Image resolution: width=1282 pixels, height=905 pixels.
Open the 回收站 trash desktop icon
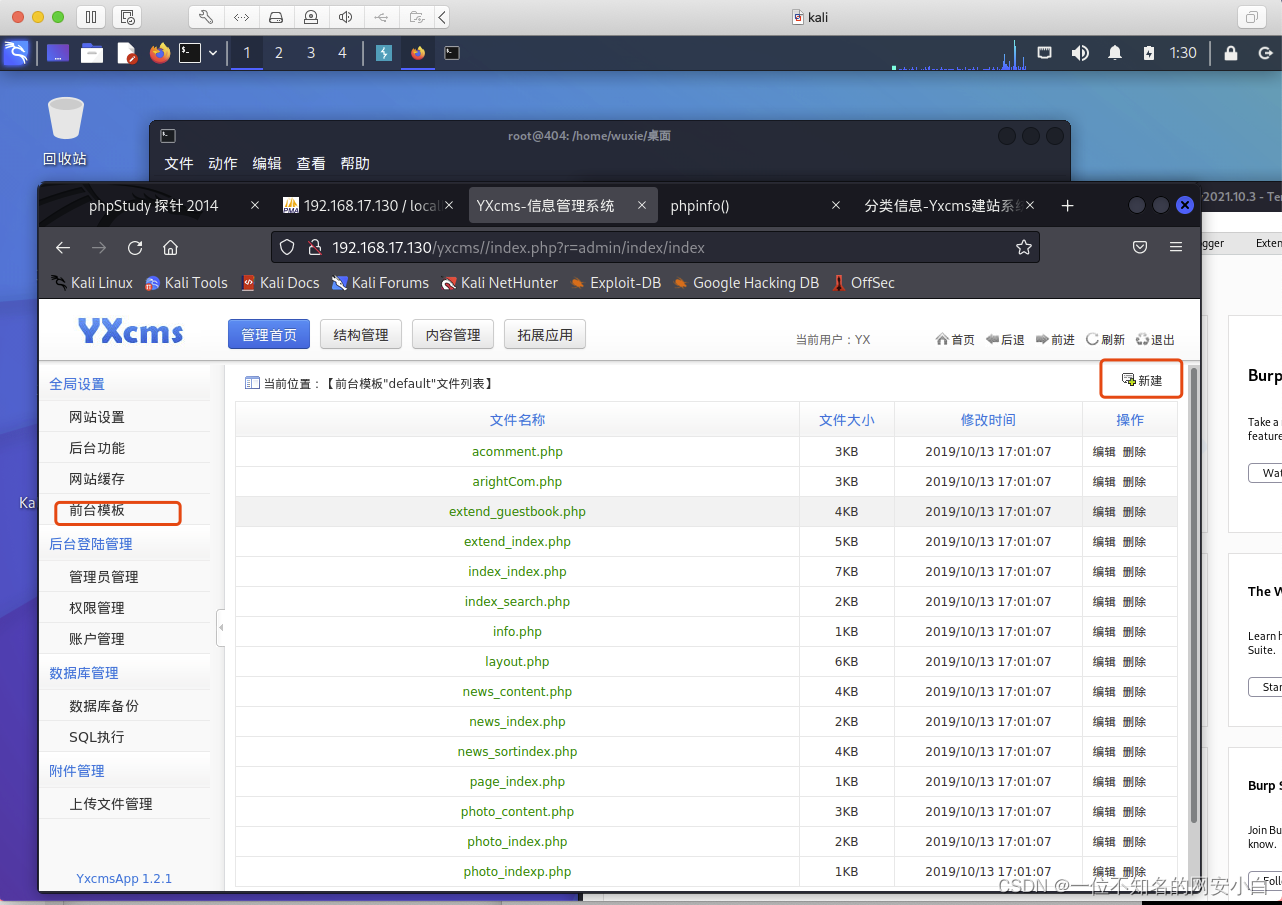[x=65, y=131]
